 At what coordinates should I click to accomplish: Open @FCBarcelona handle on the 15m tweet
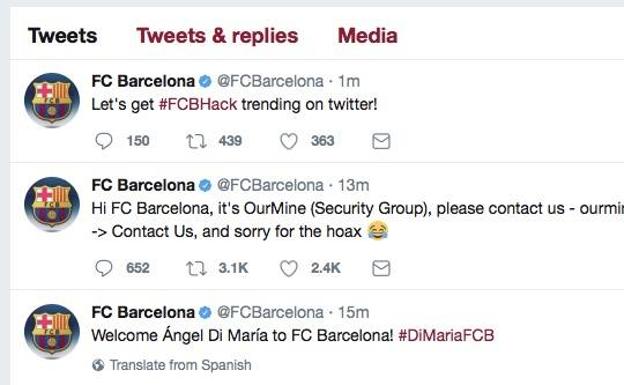coord(270,313)
